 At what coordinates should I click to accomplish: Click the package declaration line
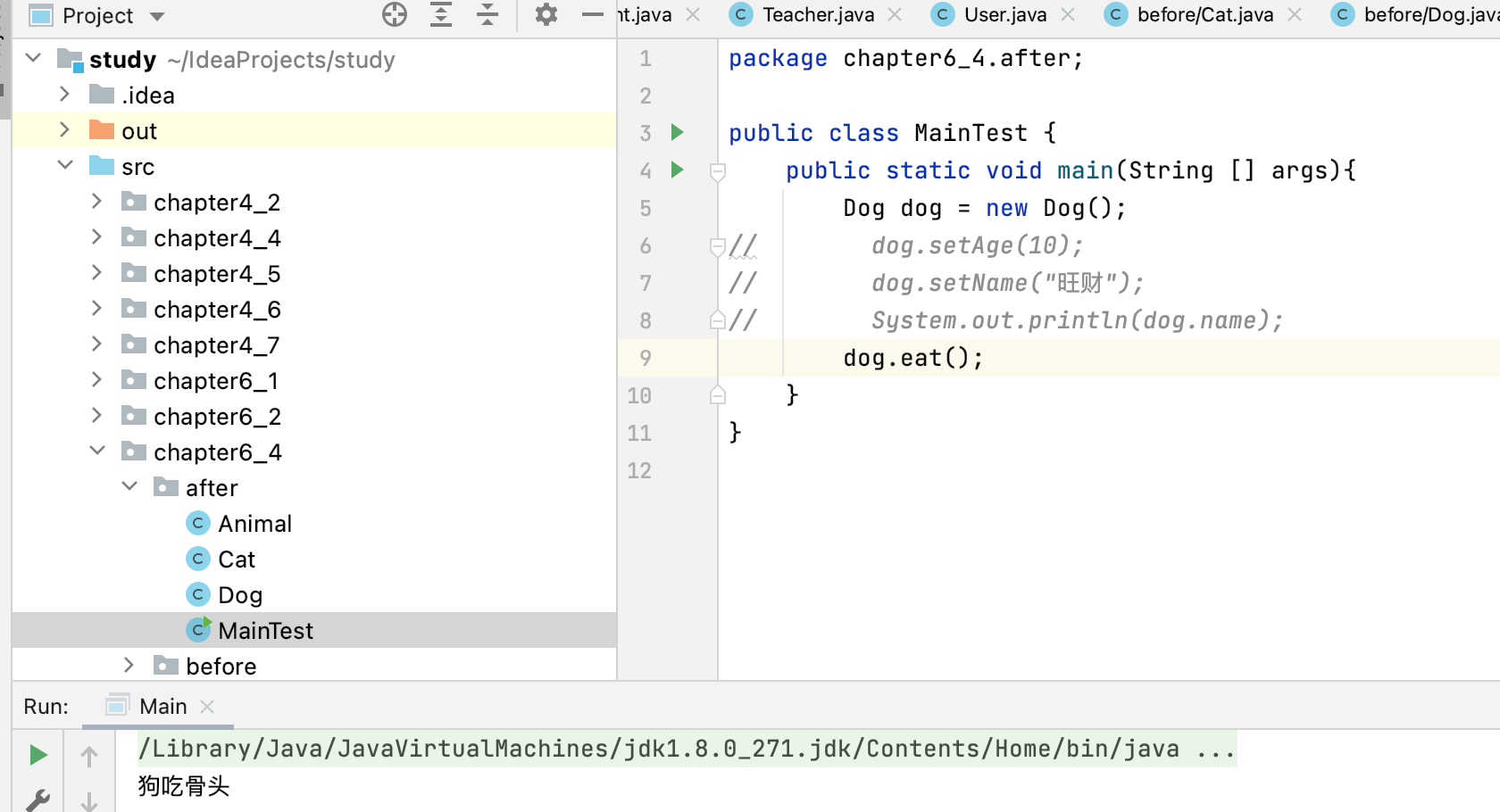pyautogui.click(x=905, y=58)
